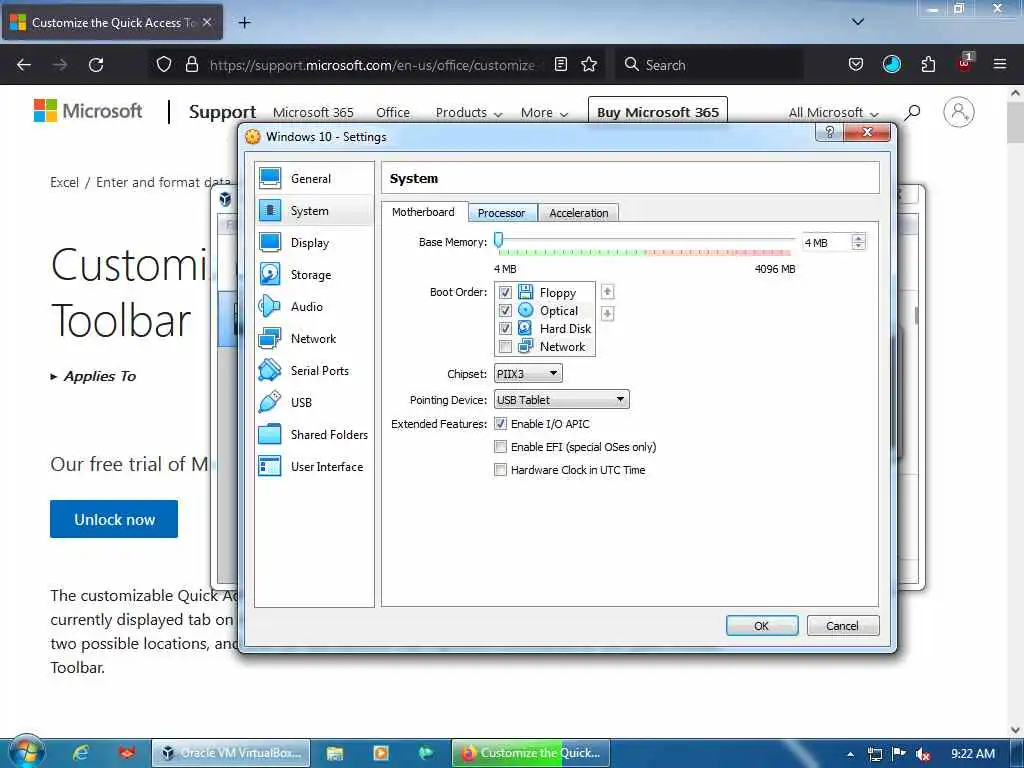Open the Audio speaker icon
This screenshot has width=1024, height=768.
[270, 306]
